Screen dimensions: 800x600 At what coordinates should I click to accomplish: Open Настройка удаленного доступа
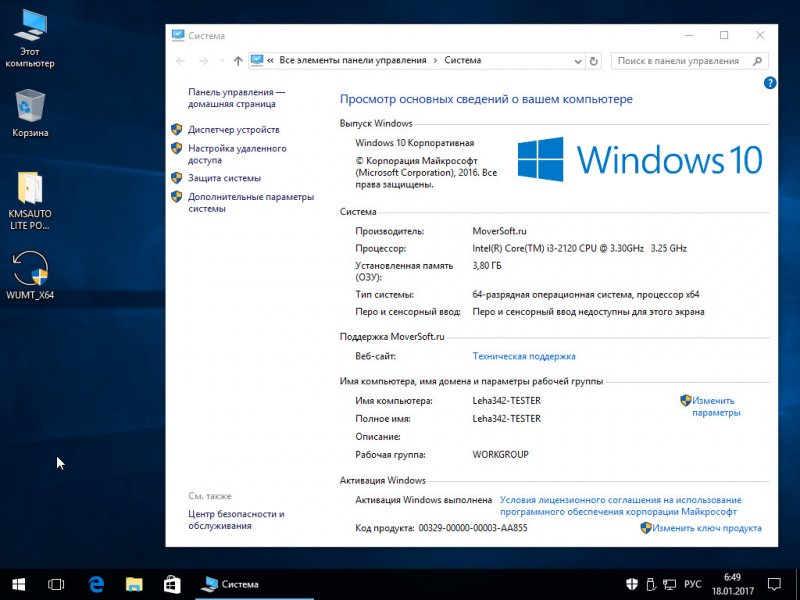[x=237, y=154]
